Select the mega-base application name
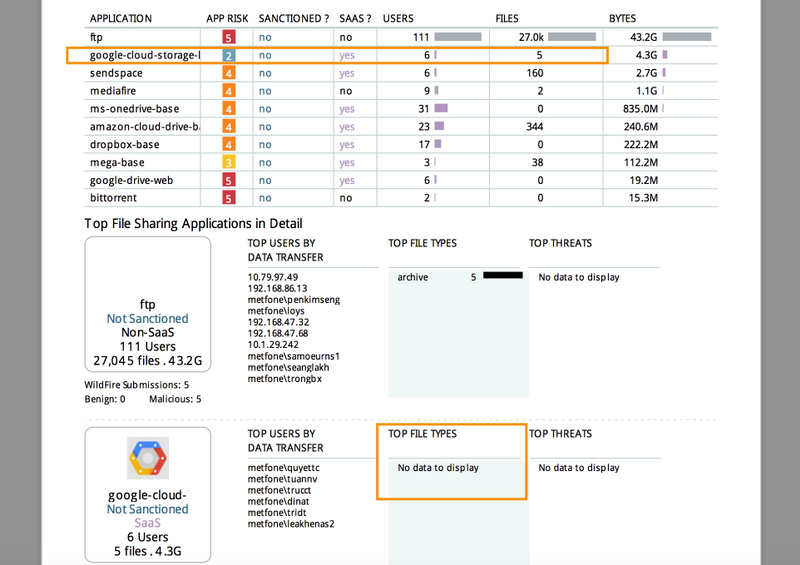The image size is (800, 565). [117, 162]
